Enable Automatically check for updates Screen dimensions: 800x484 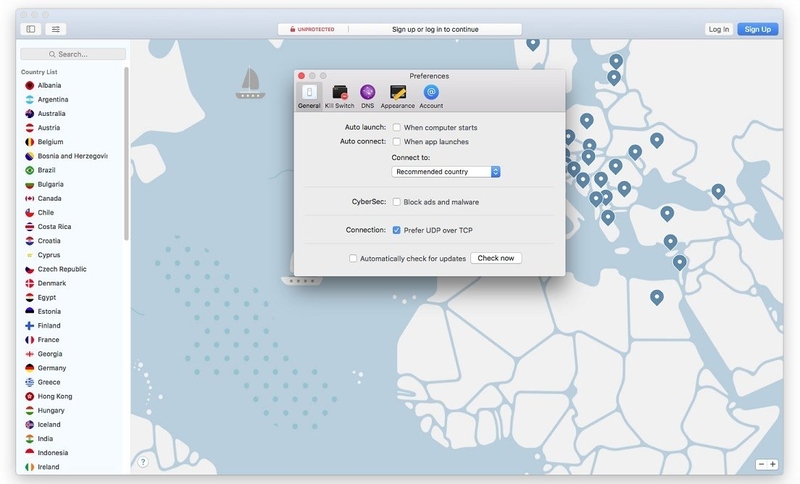[353, 258]
